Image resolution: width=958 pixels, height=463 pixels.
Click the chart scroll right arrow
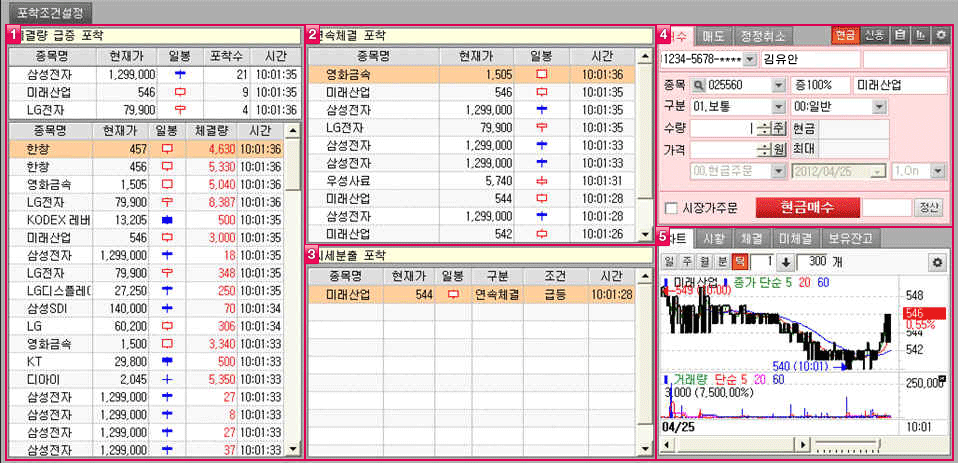(805, 443)
